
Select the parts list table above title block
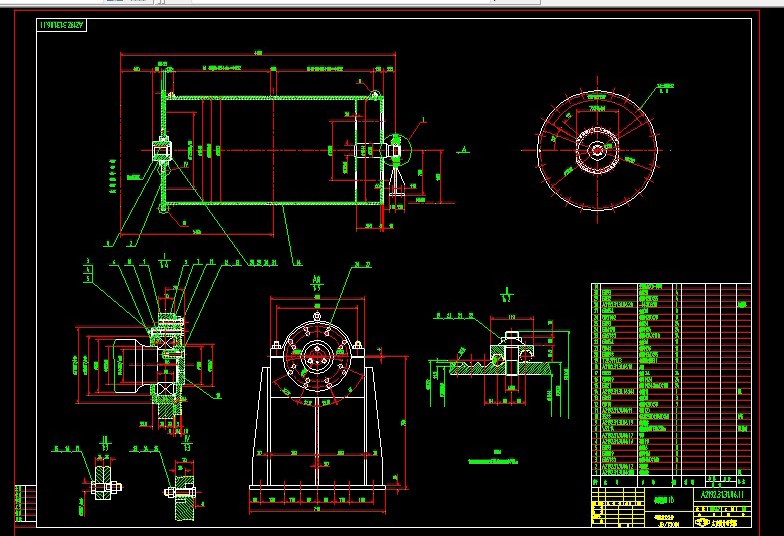[x=671, y=380]
